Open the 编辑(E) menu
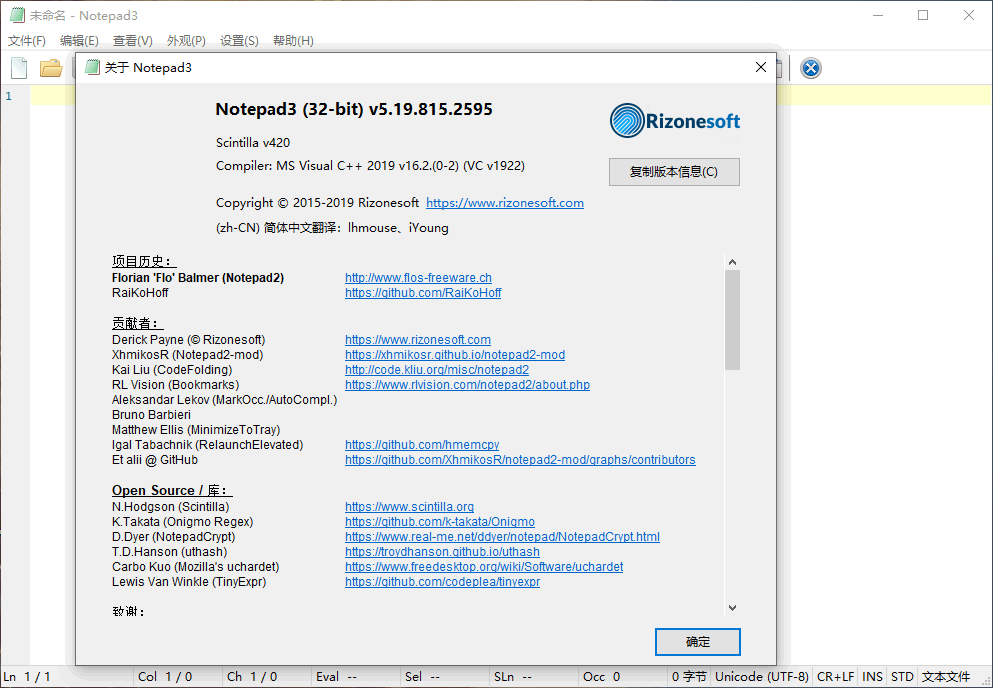Viewport: 993px width, 688px height. (79, 41)
